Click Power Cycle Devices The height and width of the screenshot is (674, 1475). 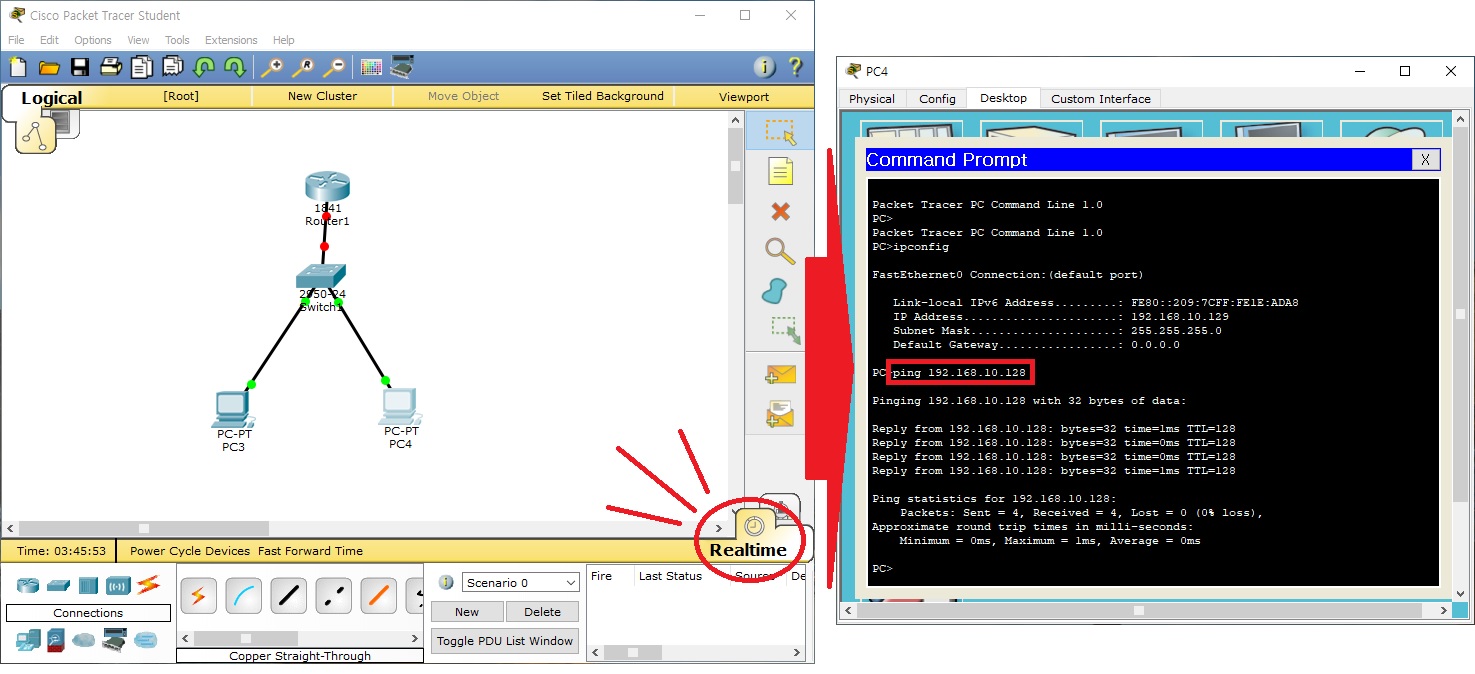190,551
